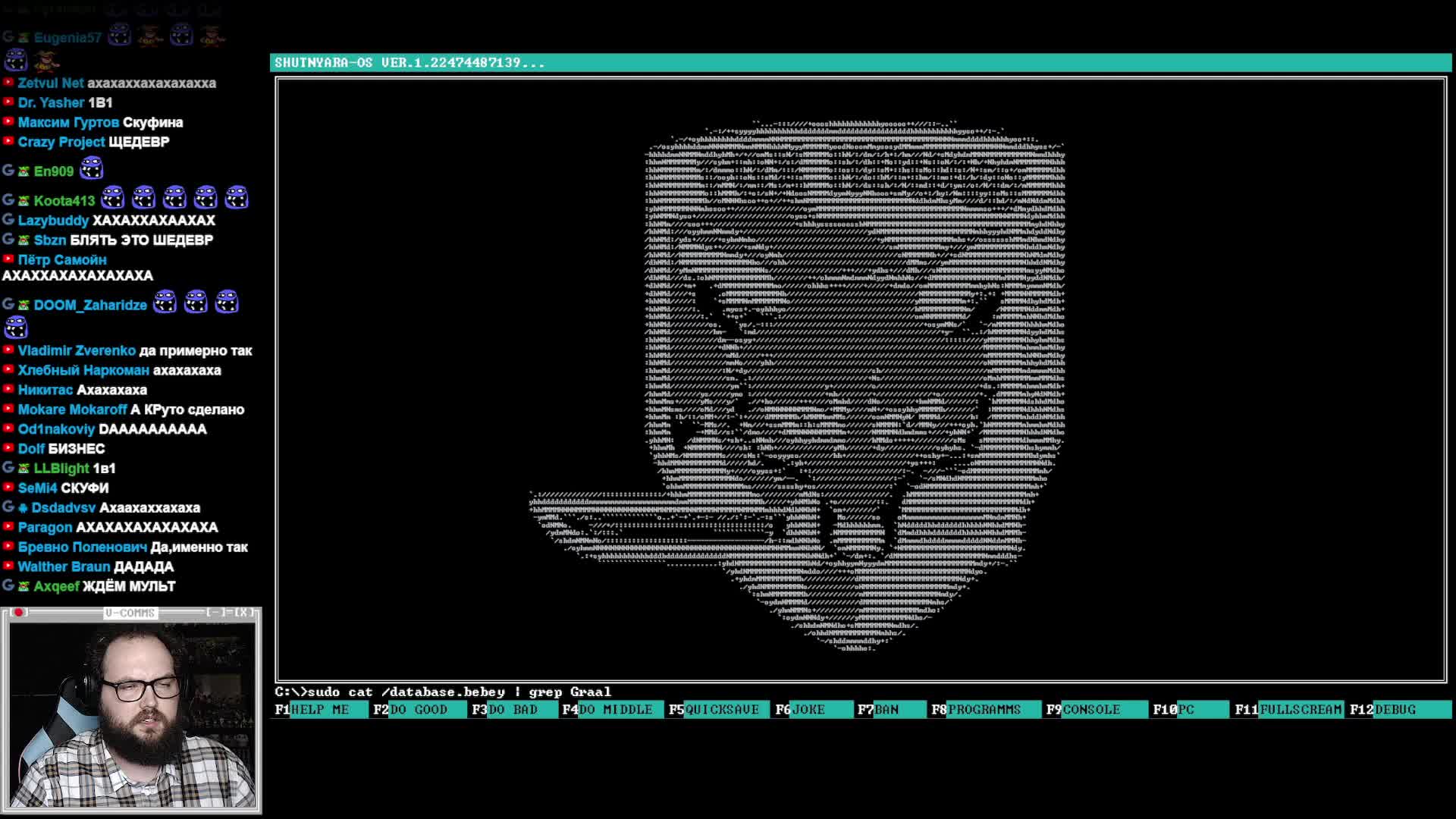Image resolution: width=1456 pixels, height=819 pixels.
Task: Close the U-COMMS window with X
Action: 244,613
